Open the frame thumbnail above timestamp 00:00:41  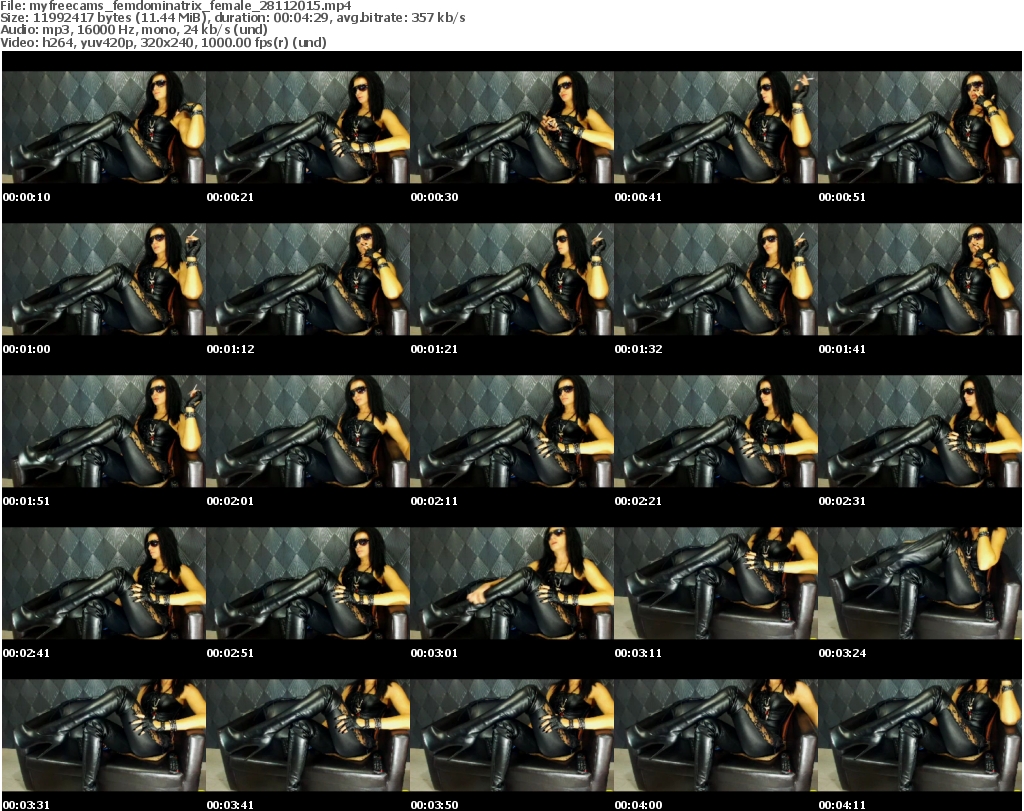point(716,127)
